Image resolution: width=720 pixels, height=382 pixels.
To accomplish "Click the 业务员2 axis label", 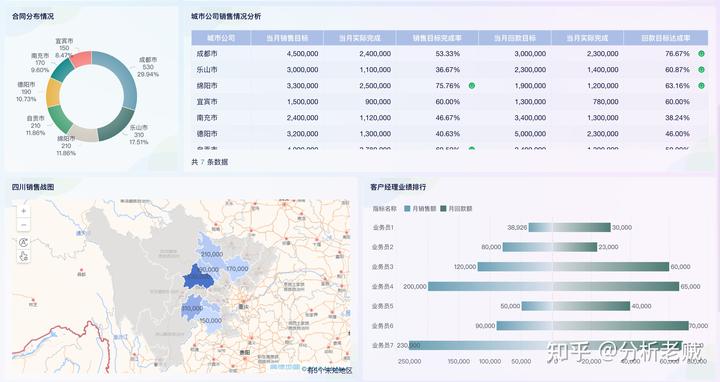I will (382, 247).
